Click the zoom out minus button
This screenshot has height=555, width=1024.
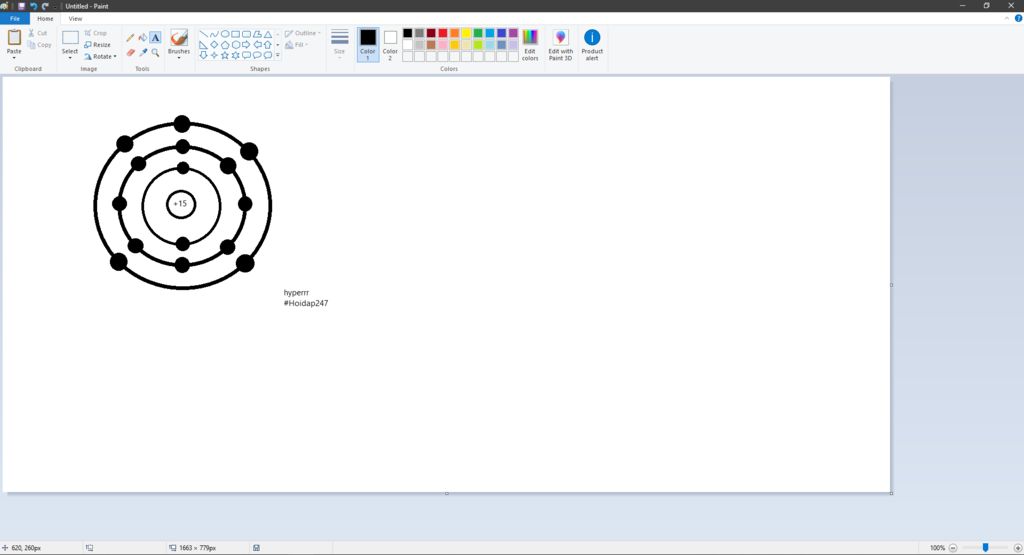tap(953, 548)
